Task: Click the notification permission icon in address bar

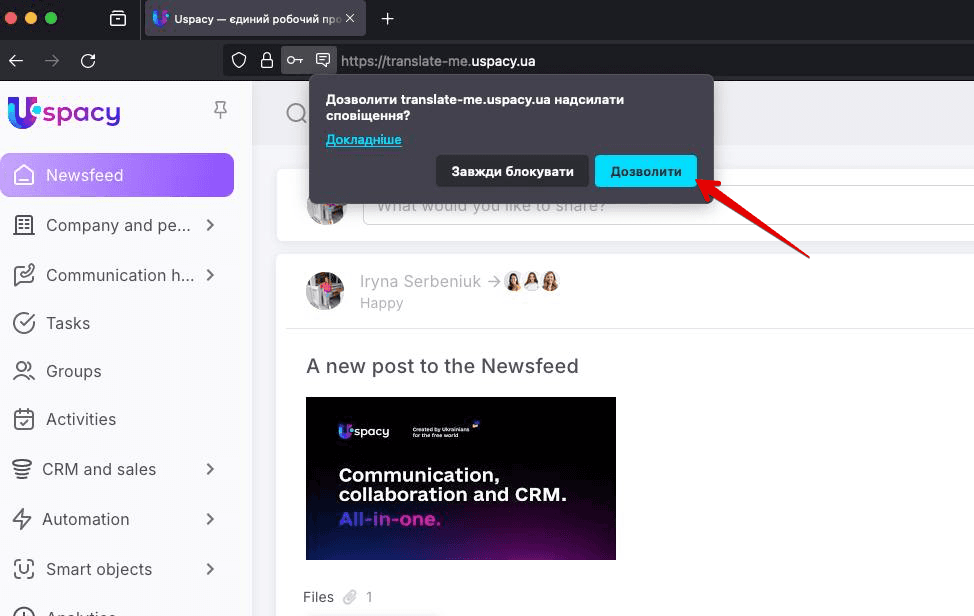Action: (323, 61)
